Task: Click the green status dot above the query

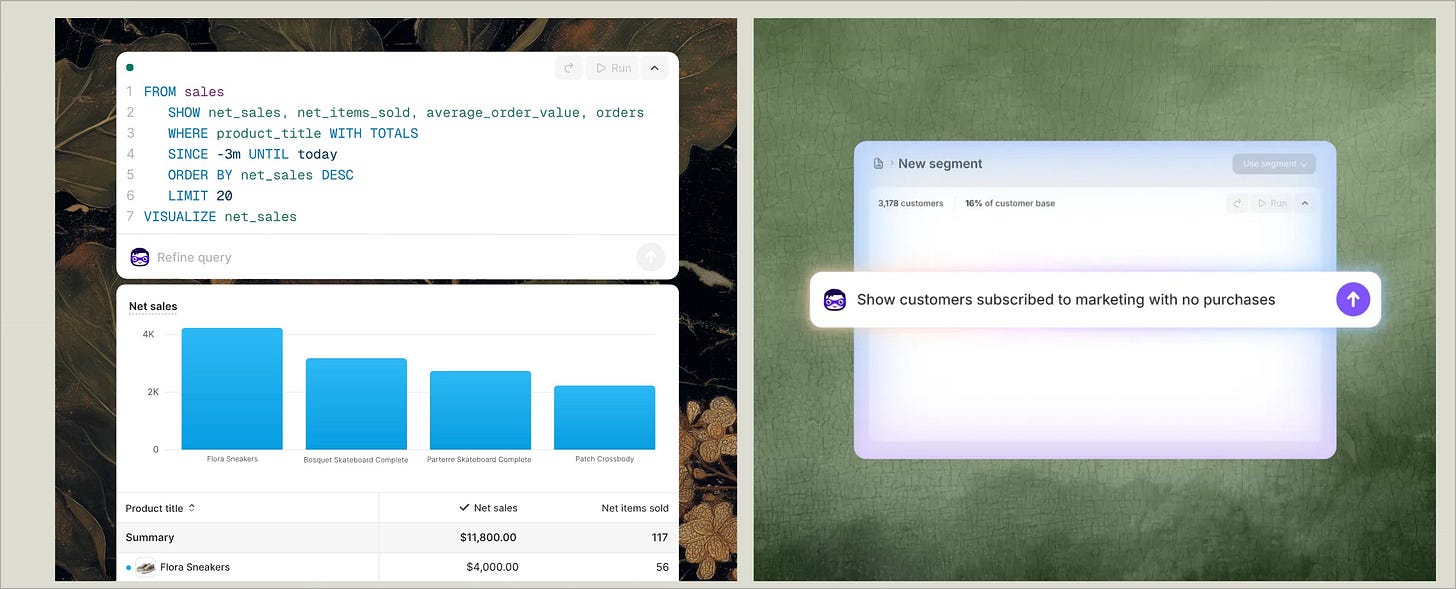Action: tap(129, 67)
